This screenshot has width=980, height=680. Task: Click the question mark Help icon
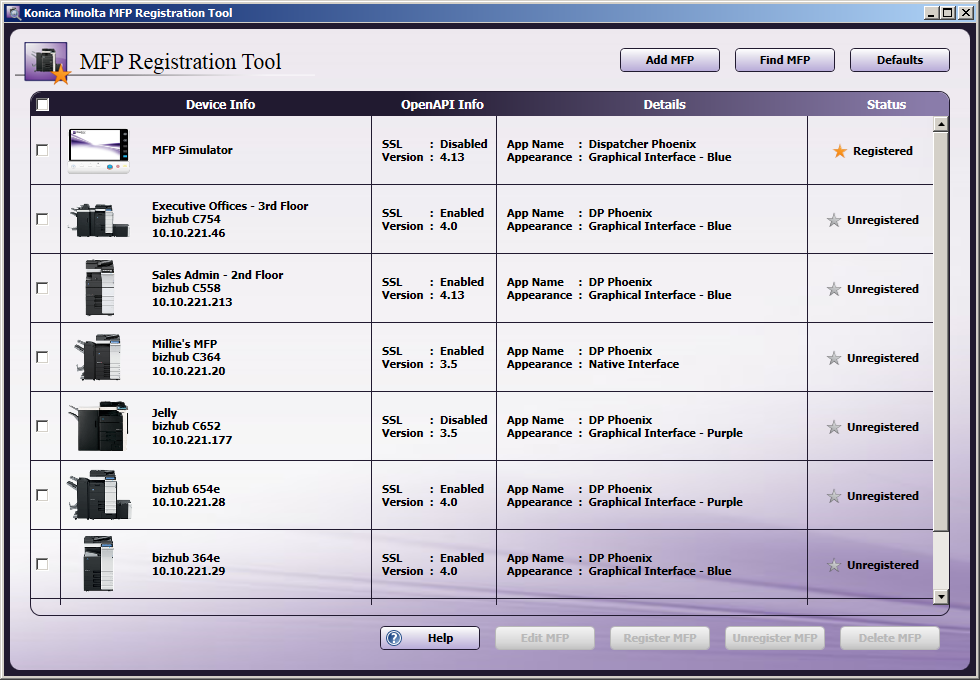[394, 638]
